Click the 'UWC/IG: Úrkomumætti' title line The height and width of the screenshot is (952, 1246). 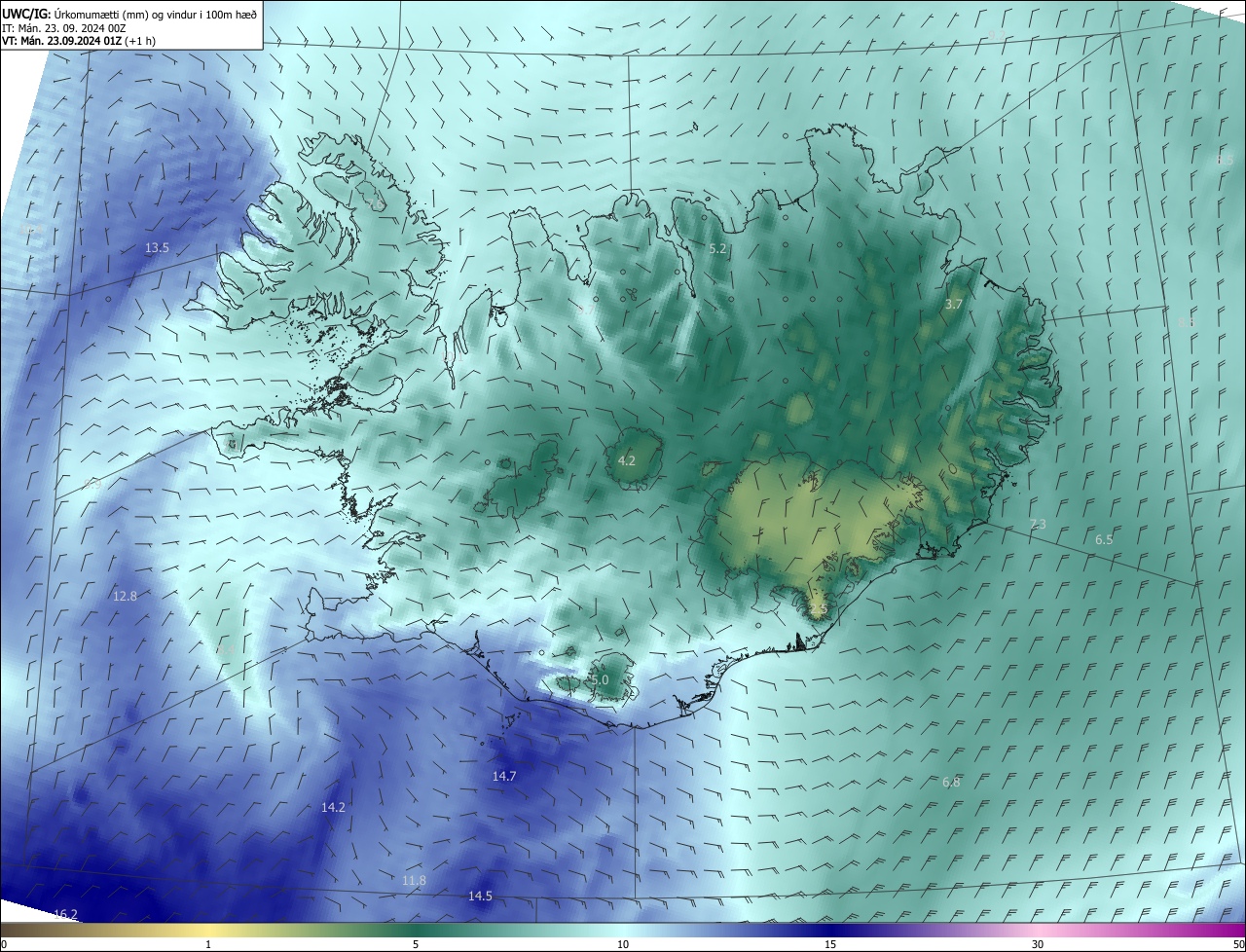coord(130,14)
